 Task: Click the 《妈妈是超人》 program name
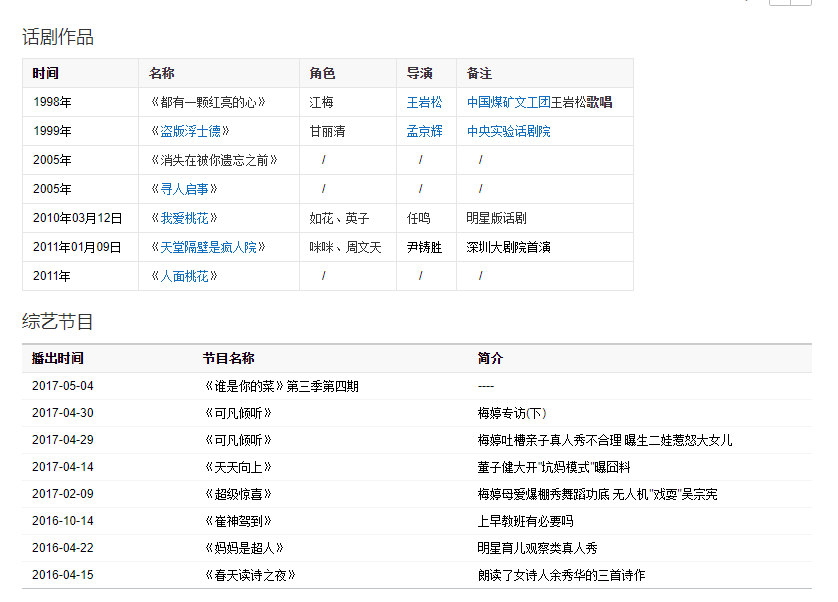[x=244, y=548]
